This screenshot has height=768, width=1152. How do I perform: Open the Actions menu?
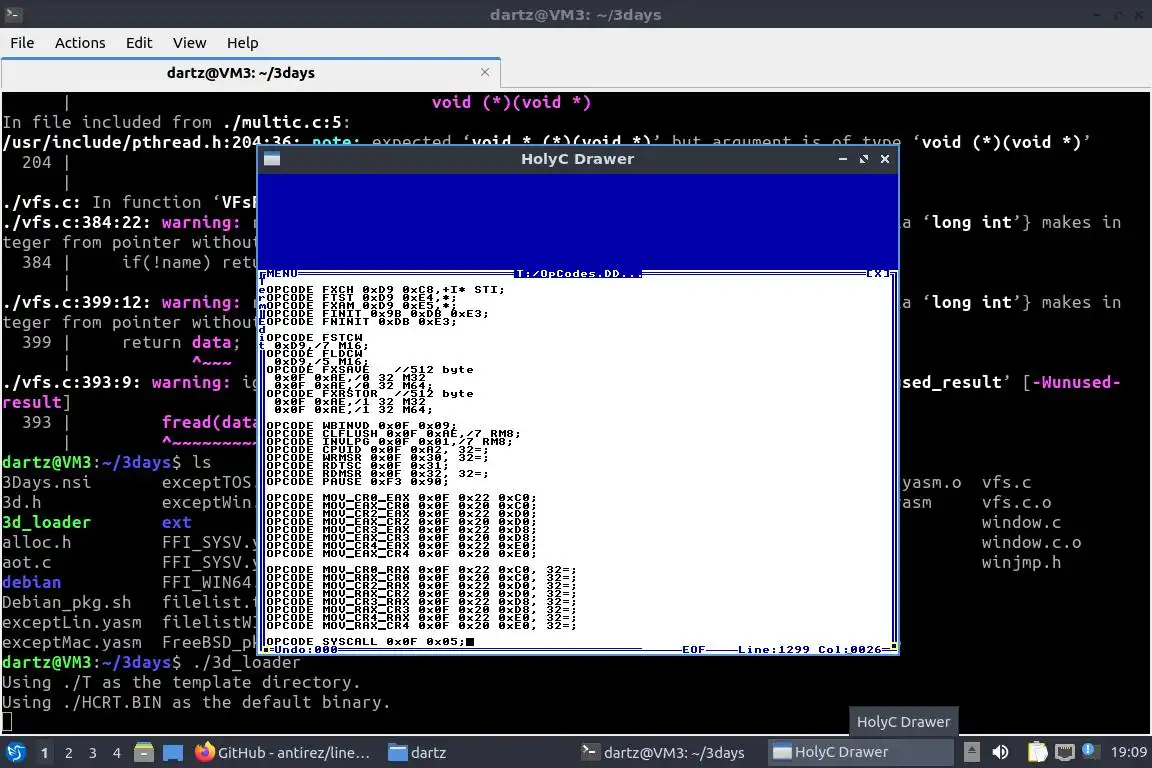pyautogui.click(x=80, y=43)
